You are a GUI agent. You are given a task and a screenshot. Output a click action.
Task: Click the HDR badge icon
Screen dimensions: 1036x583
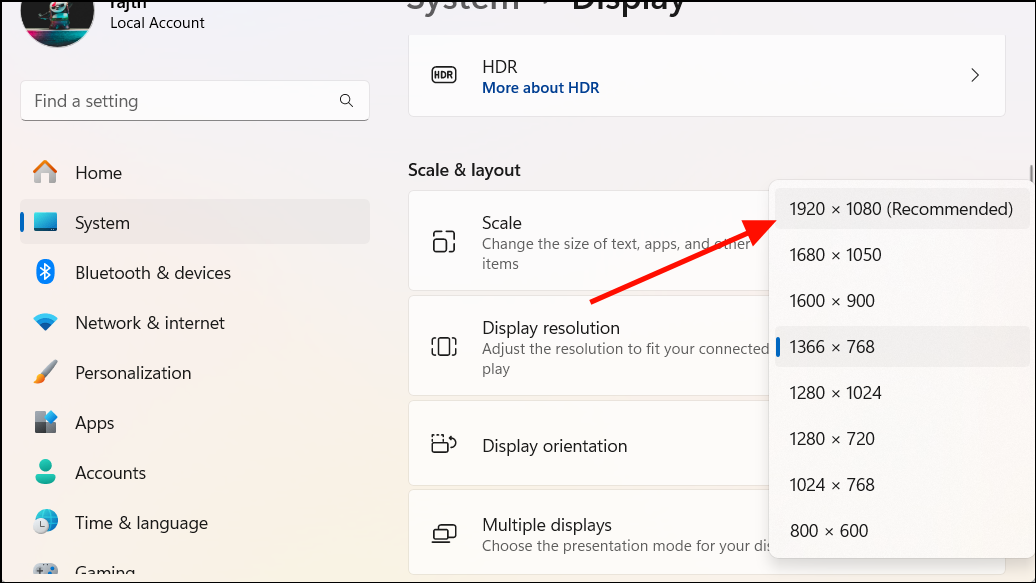[443, 74]
